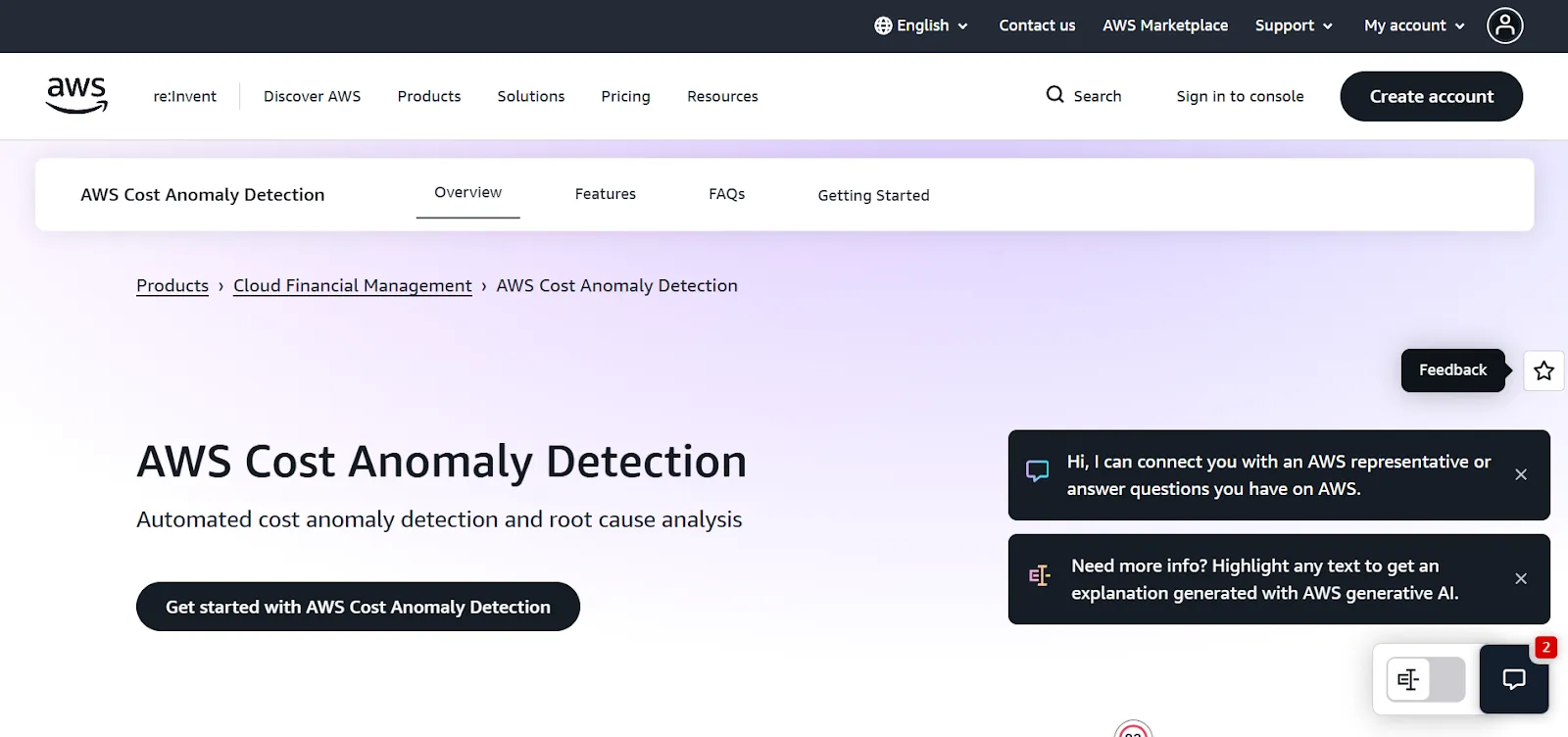This screenshot has height=737, width=1568.
Task: Expand the Support dropdown
Action: (1294, 25)
